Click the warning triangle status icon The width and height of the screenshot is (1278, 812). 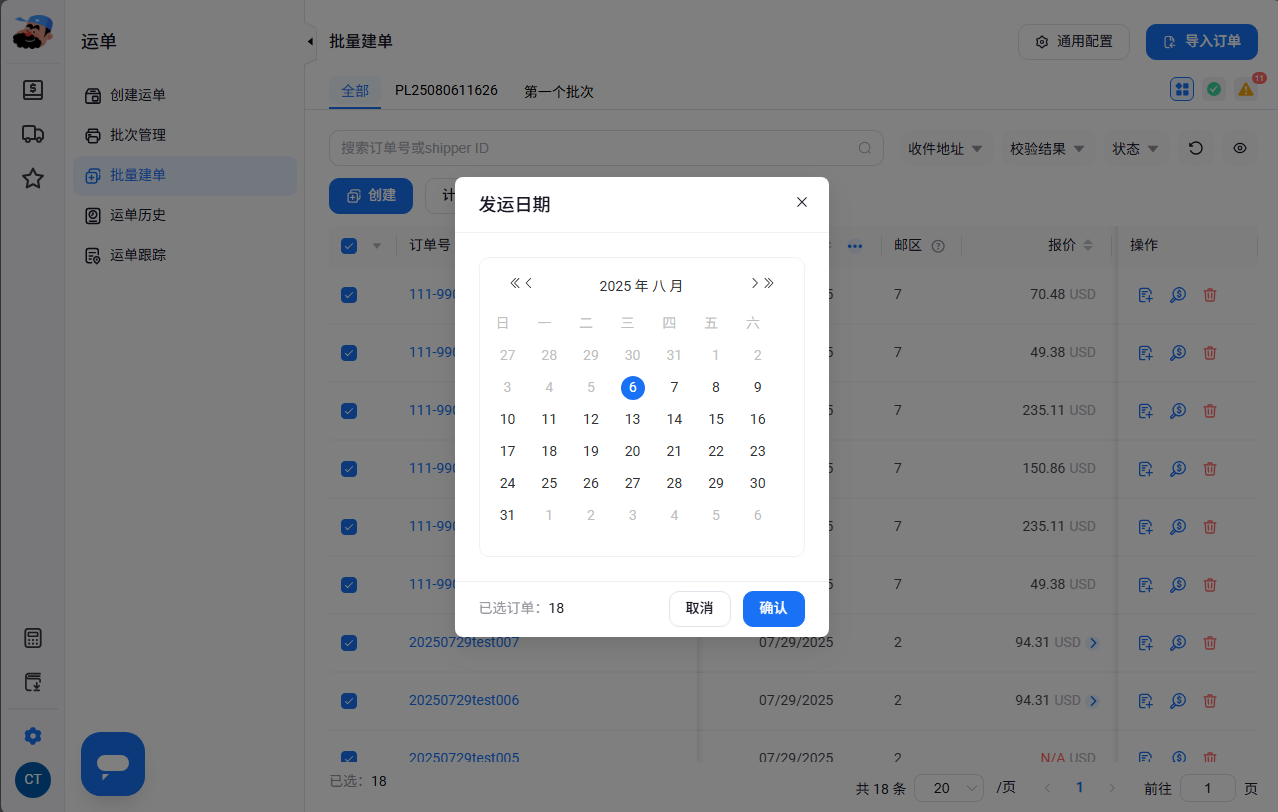[x=1245, y=89]
